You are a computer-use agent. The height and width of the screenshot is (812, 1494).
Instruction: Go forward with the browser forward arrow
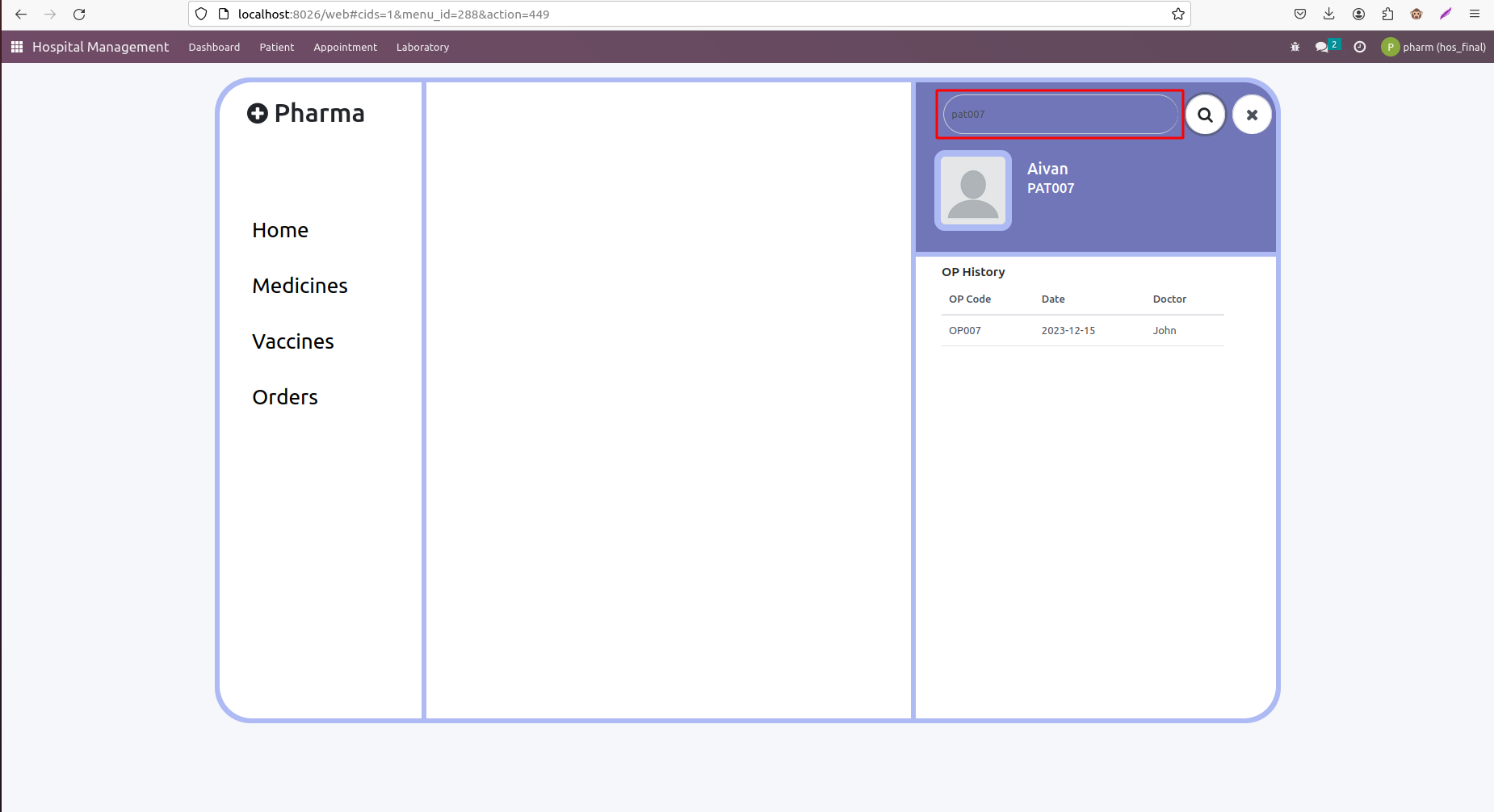click(x=50, y=14)
